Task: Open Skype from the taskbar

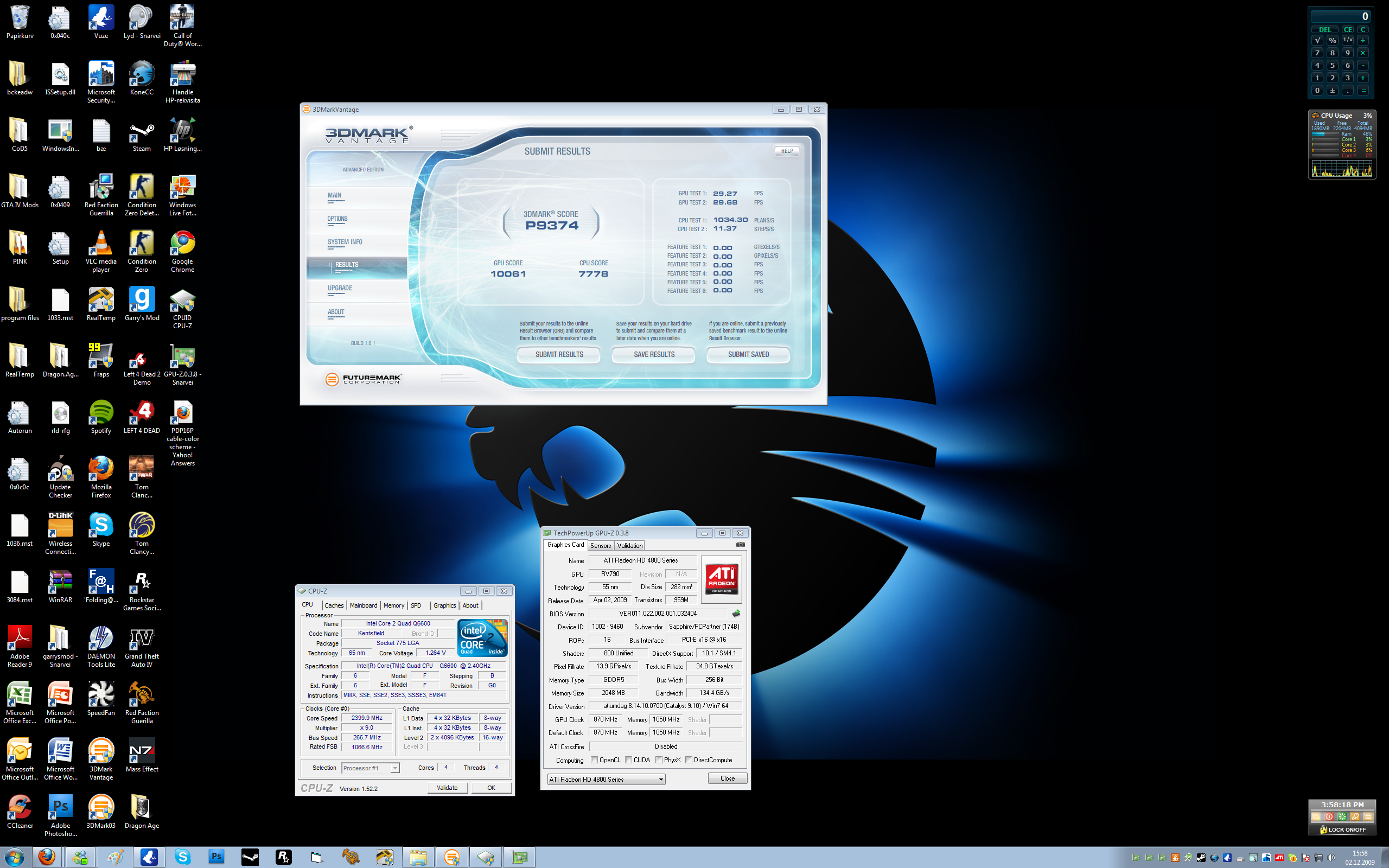Action: coord(182,858)
